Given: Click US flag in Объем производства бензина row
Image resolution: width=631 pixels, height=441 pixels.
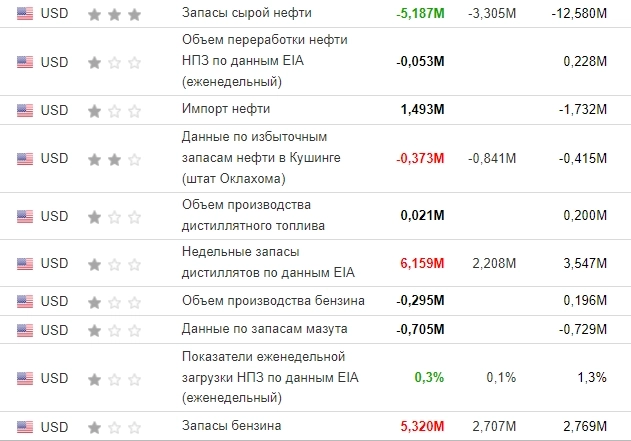Looking at the screenshot, I should click(x=25, y=301).
